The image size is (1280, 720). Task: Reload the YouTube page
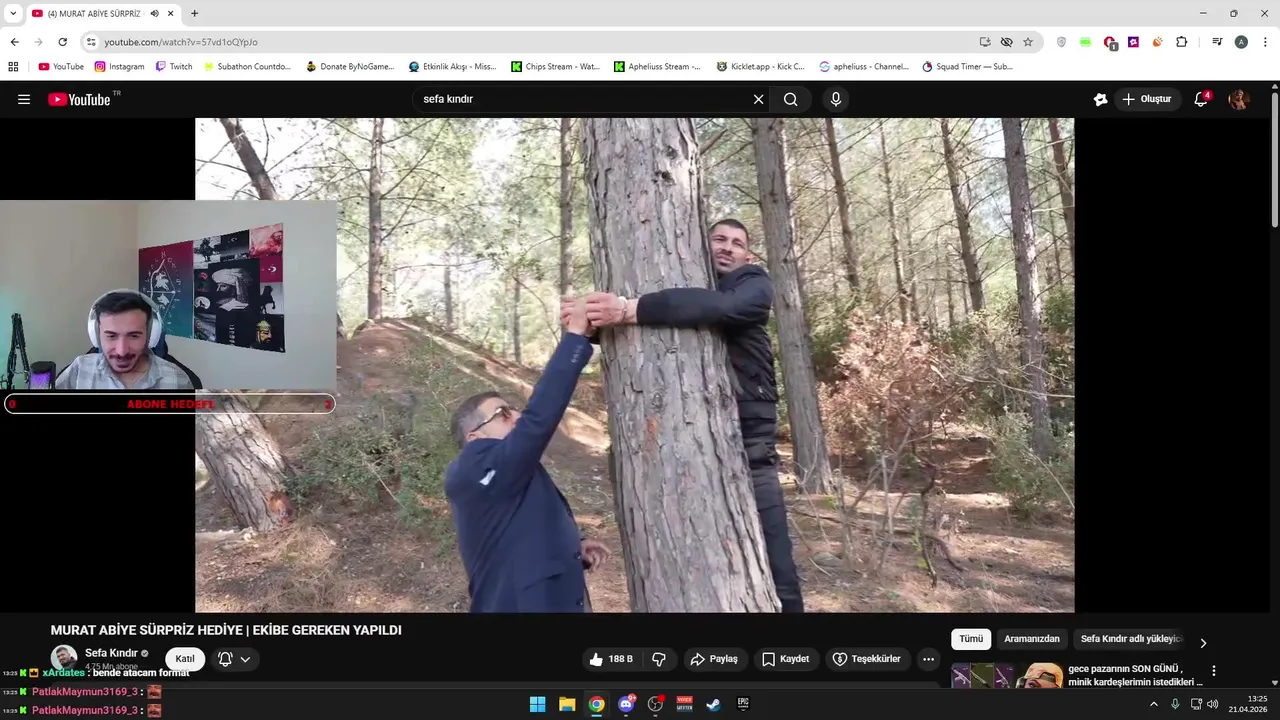[x=62, y=42]
